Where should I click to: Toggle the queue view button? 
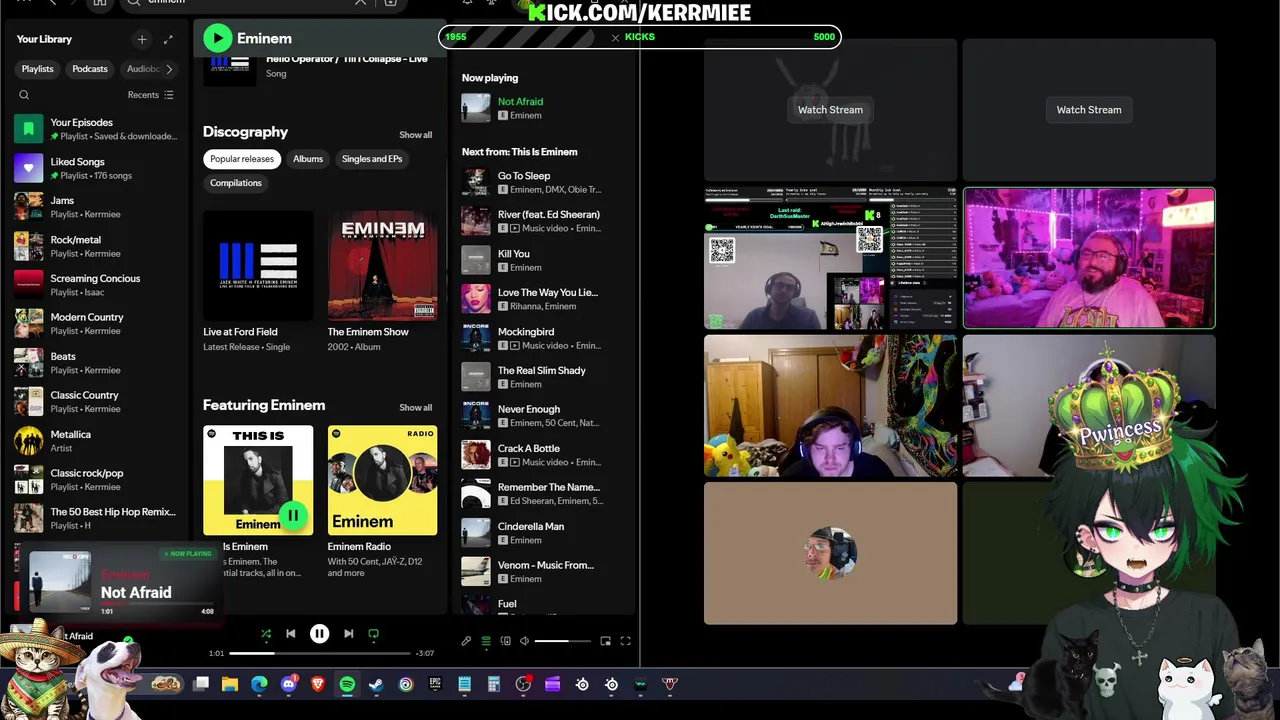coord(486,641)
